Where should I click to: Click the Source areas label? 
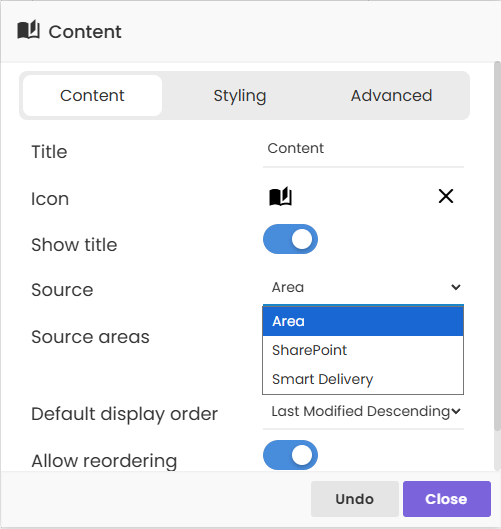pos(90,337)
